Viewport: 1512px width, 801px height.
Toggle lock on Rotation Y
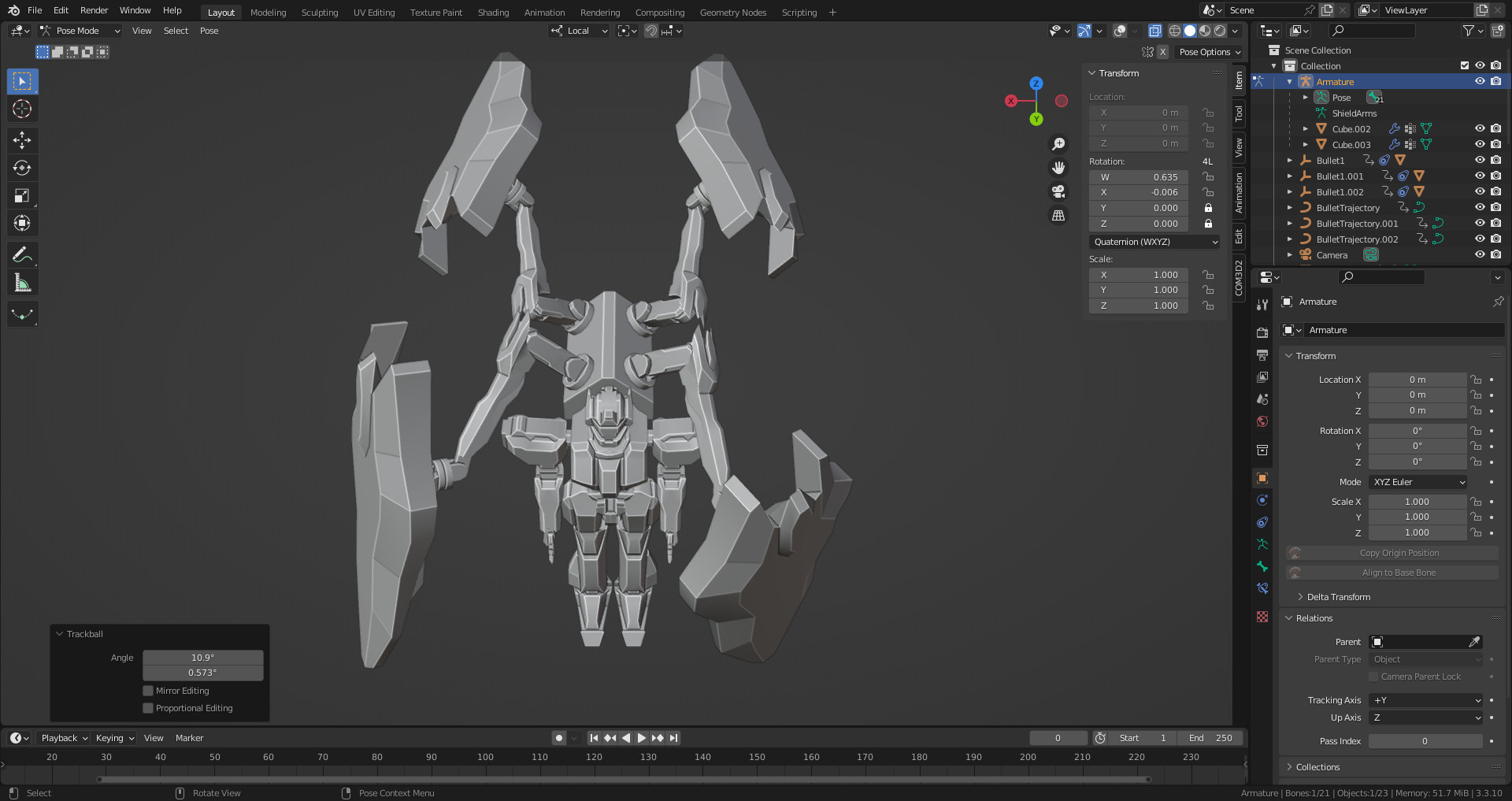tap(1208, 208)
